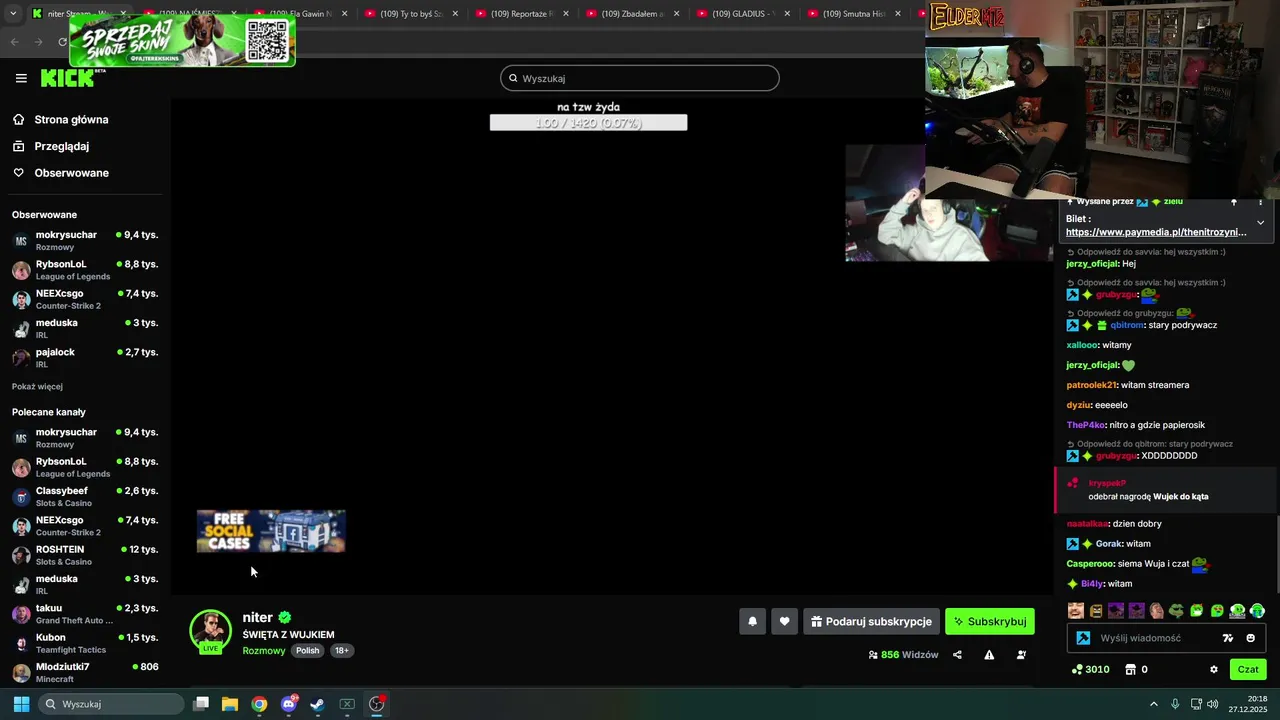Open the followed mokrysuchar channel under Obserwowane

click(85, 241)
